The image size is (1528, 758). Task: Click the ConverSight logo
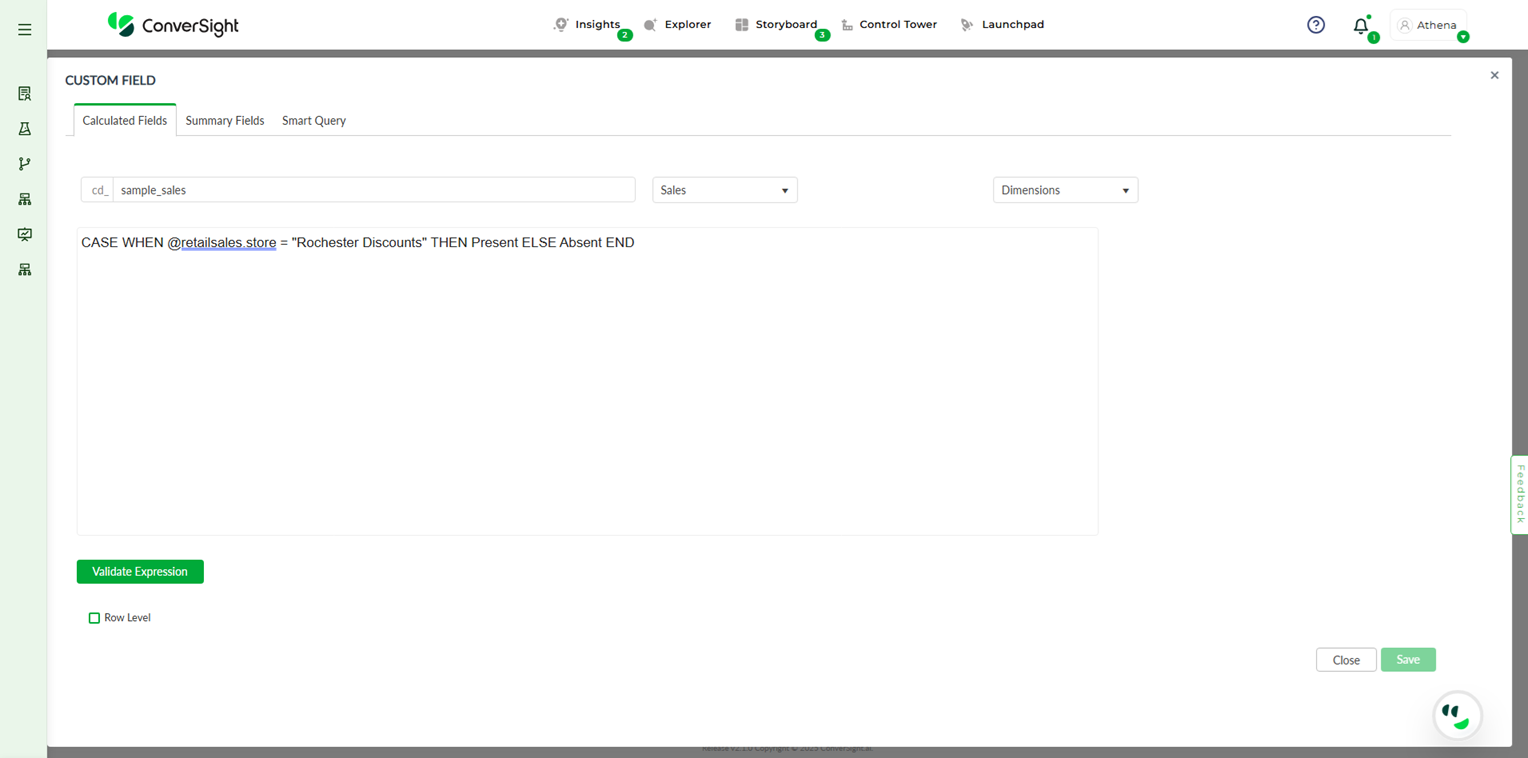[174, 25]
